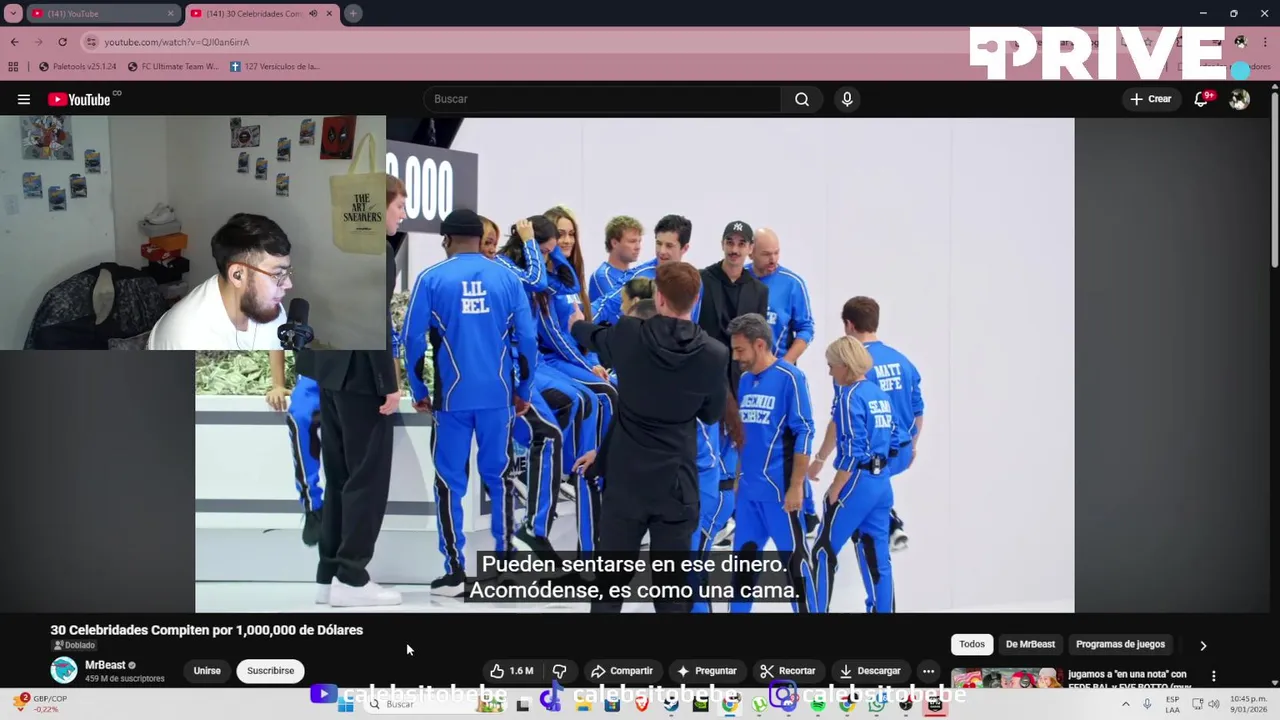1280x720 pixels.
Task: Start voice search with microphone icon
Action: [x=847, y=99]
